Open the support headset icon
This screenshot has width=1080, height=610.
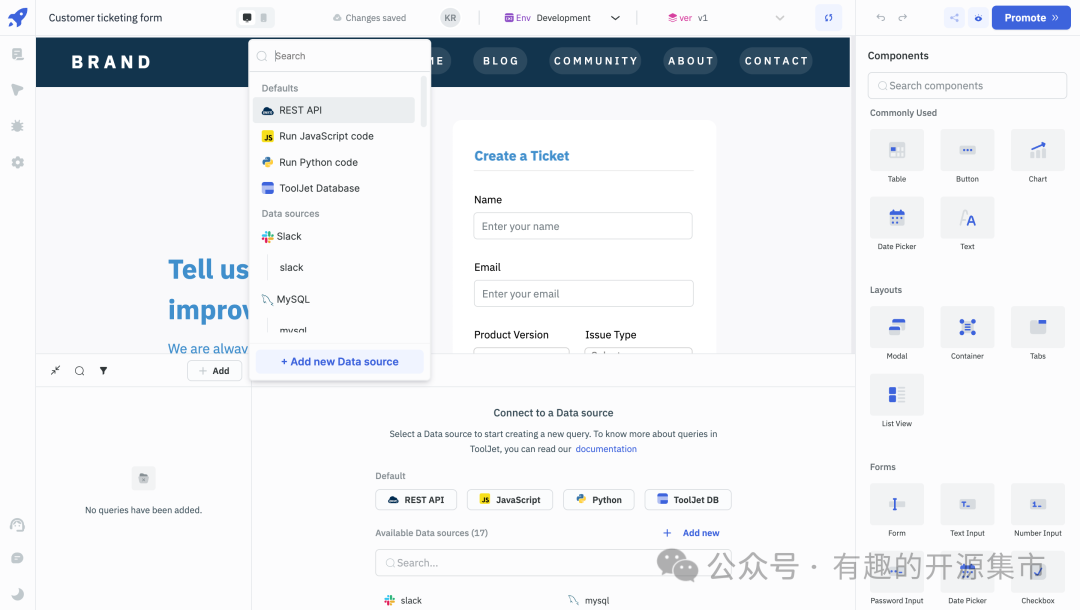(18, 525)
